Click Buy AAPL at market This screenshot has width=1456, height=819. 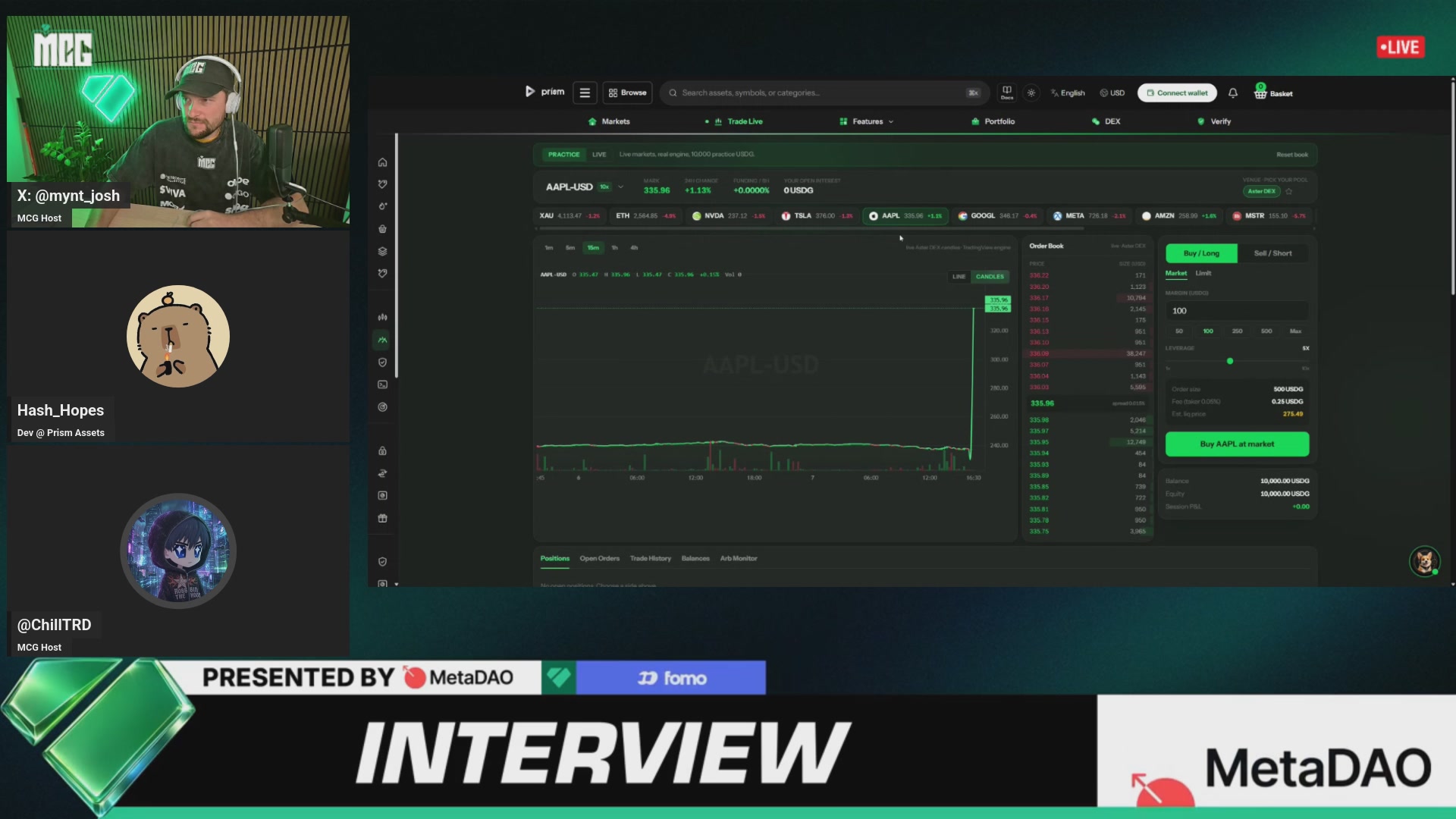pyautogui.click(x=1237, y=444)
